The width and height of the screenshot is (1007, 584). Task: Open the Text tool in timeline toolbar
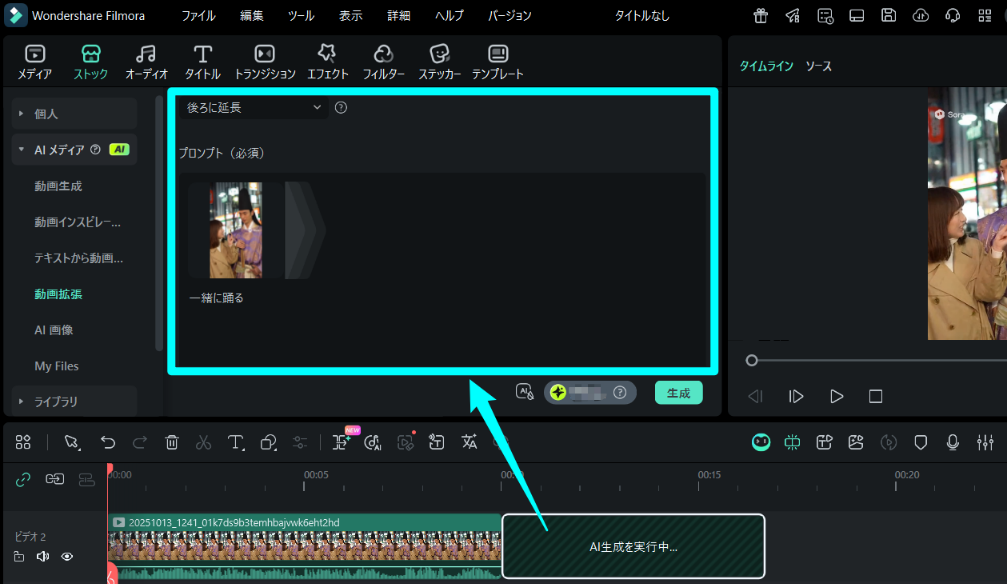click(x=235, y=441)
